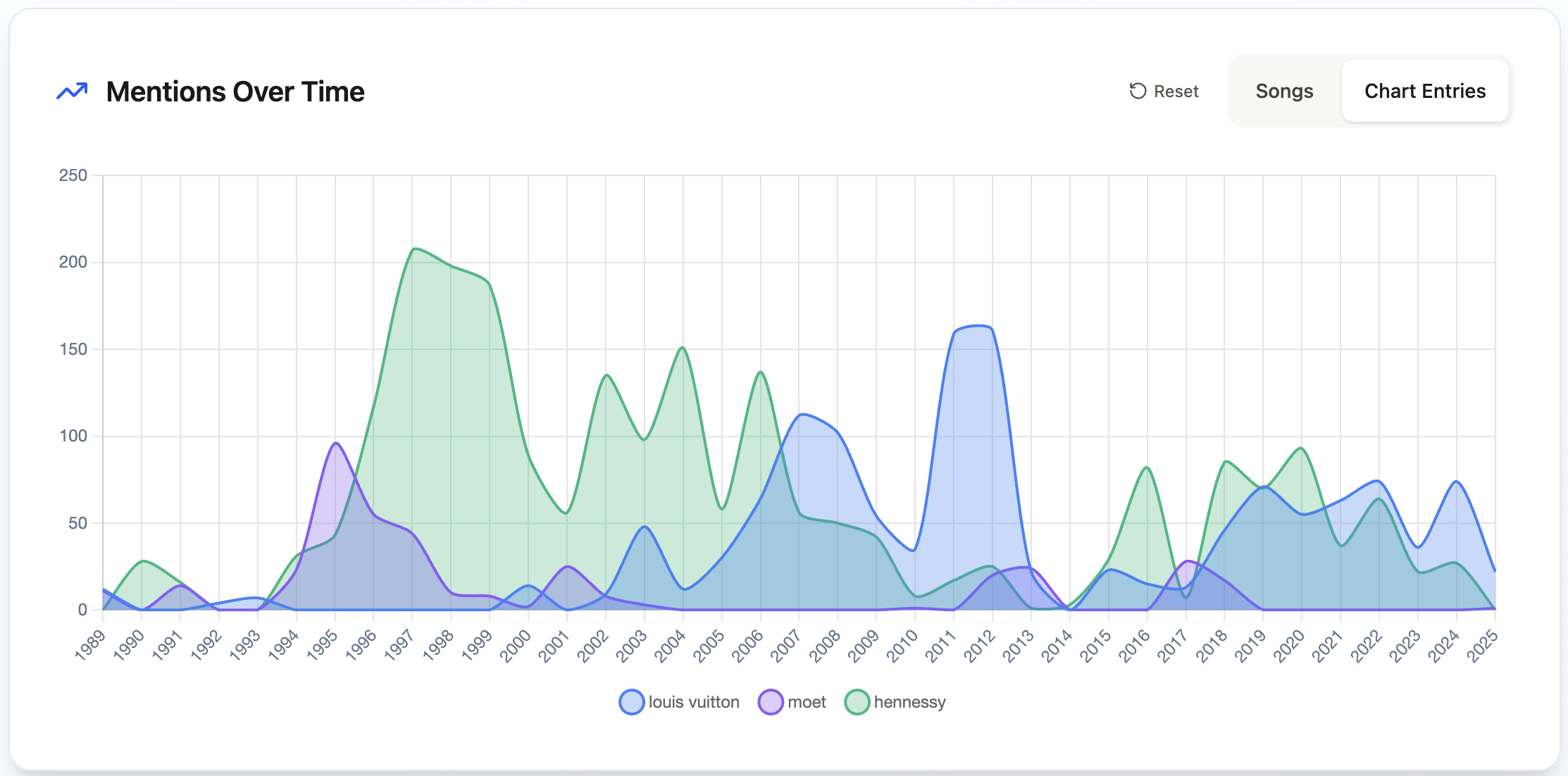This screenshot has width=1568, height=776.
Task: Click hennessy peak at 1997
Action: tap(413, 249)
